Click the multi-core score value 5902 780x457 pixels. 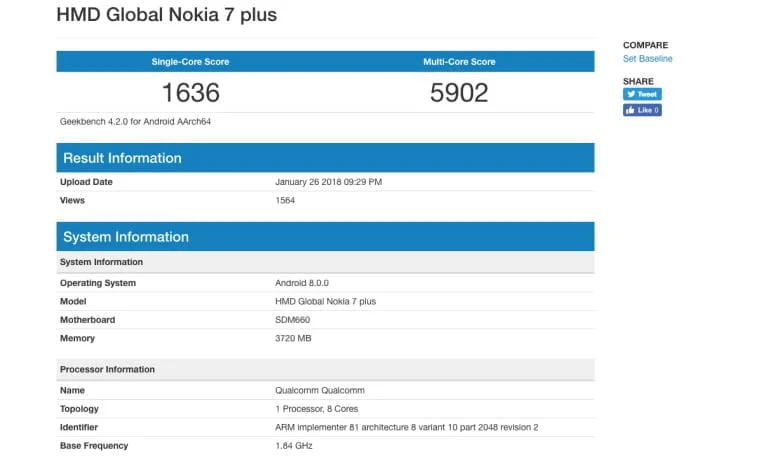click(459, 93)
